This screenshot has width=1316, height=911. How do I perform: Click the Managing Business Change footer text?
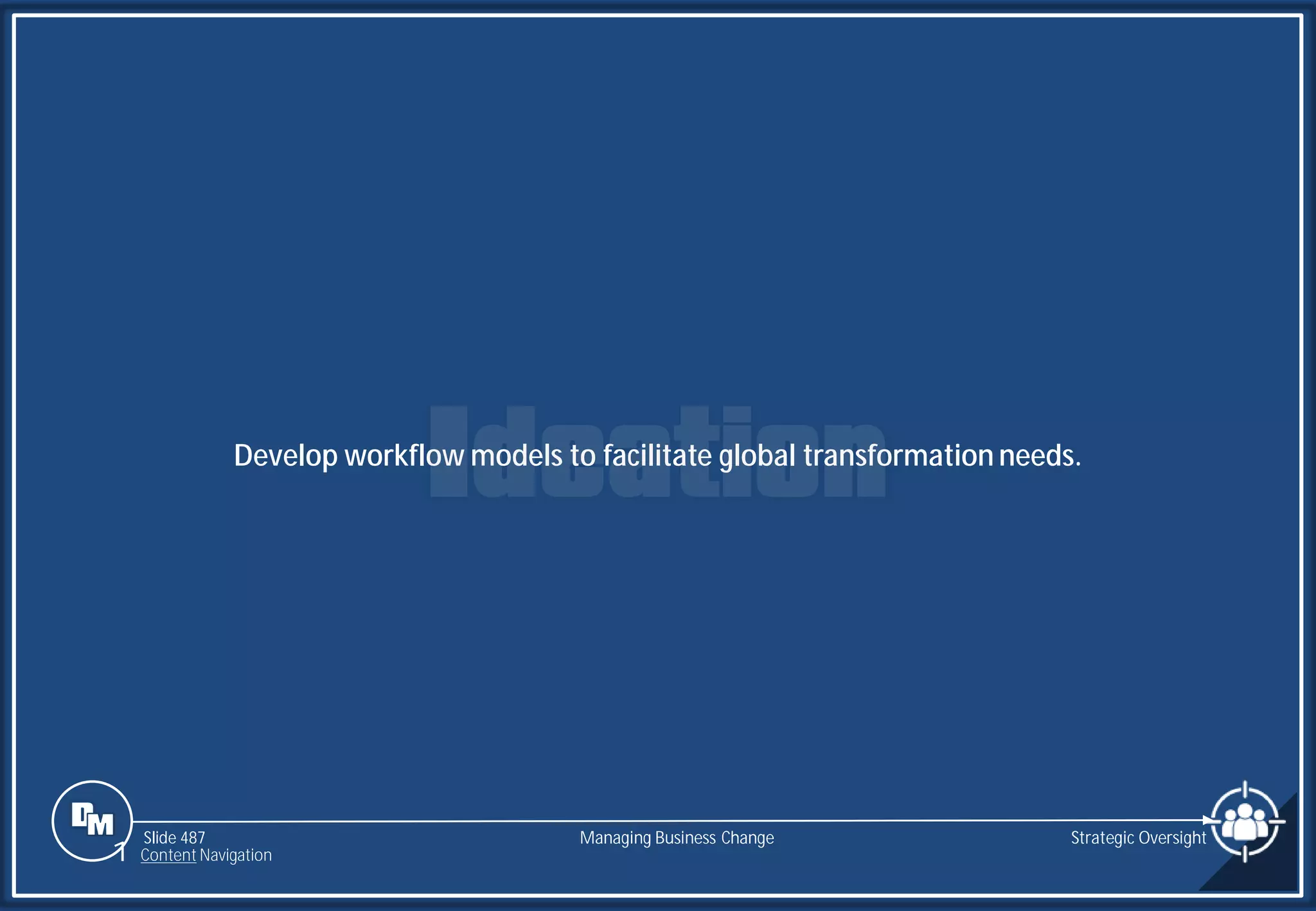677,838
